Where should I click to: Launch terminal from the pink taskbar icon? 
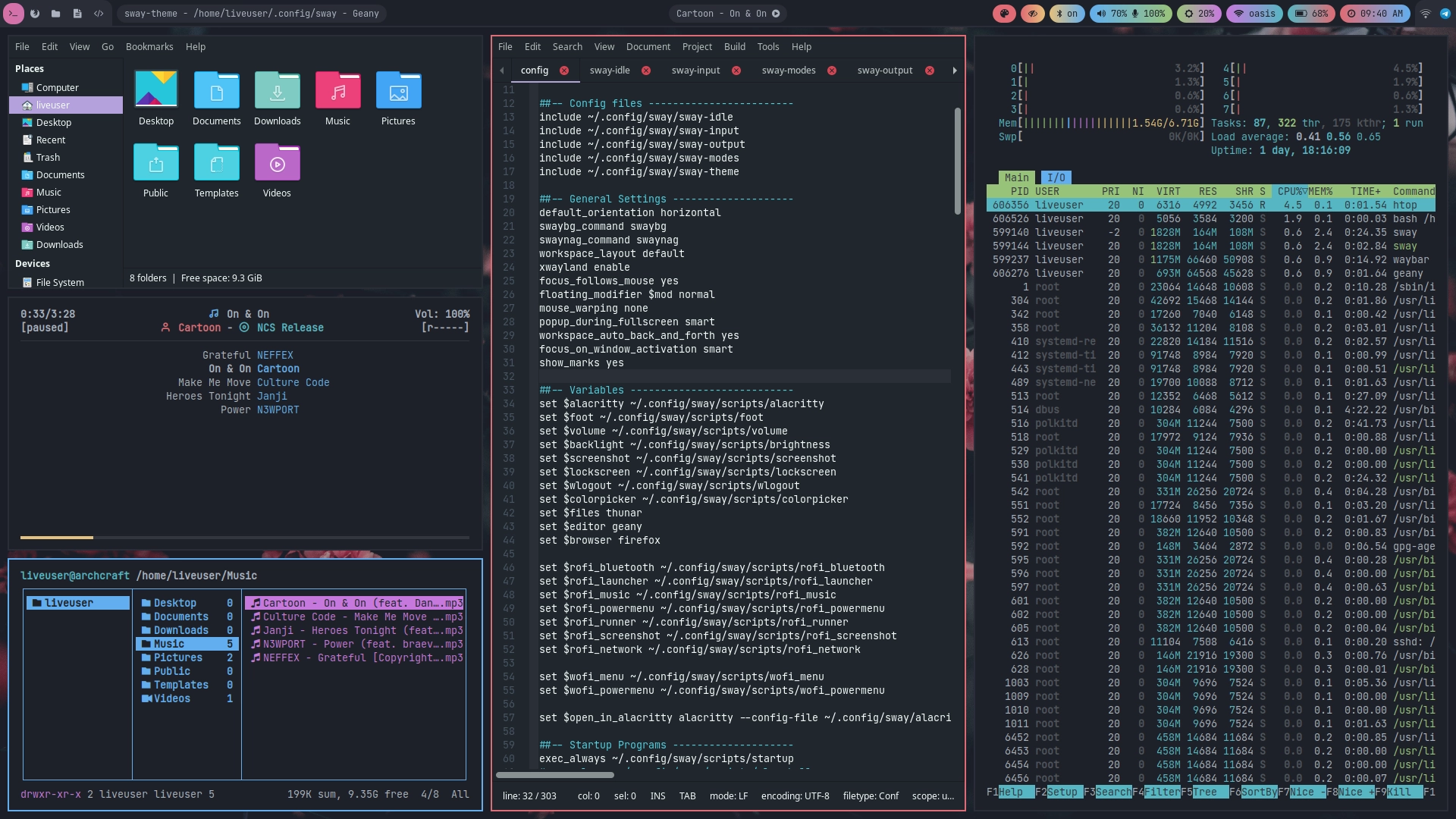(14, 14)
